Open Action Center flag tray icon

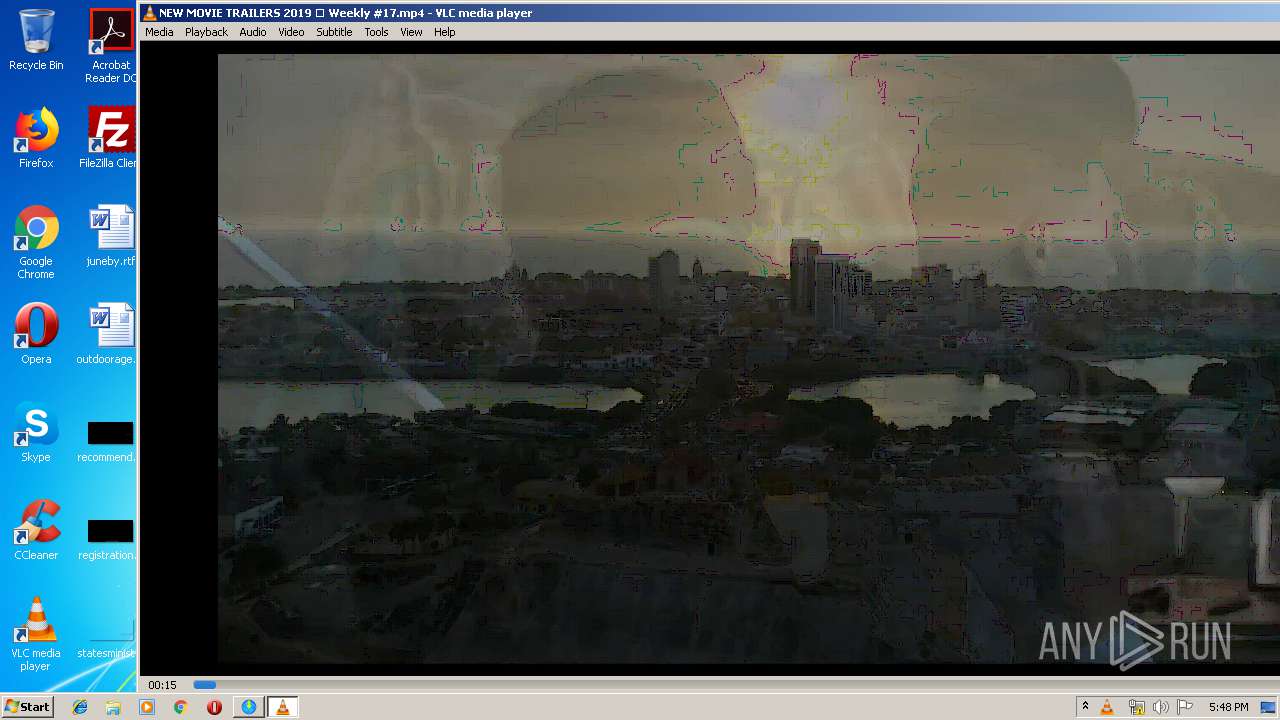[x=1185, y=707]
